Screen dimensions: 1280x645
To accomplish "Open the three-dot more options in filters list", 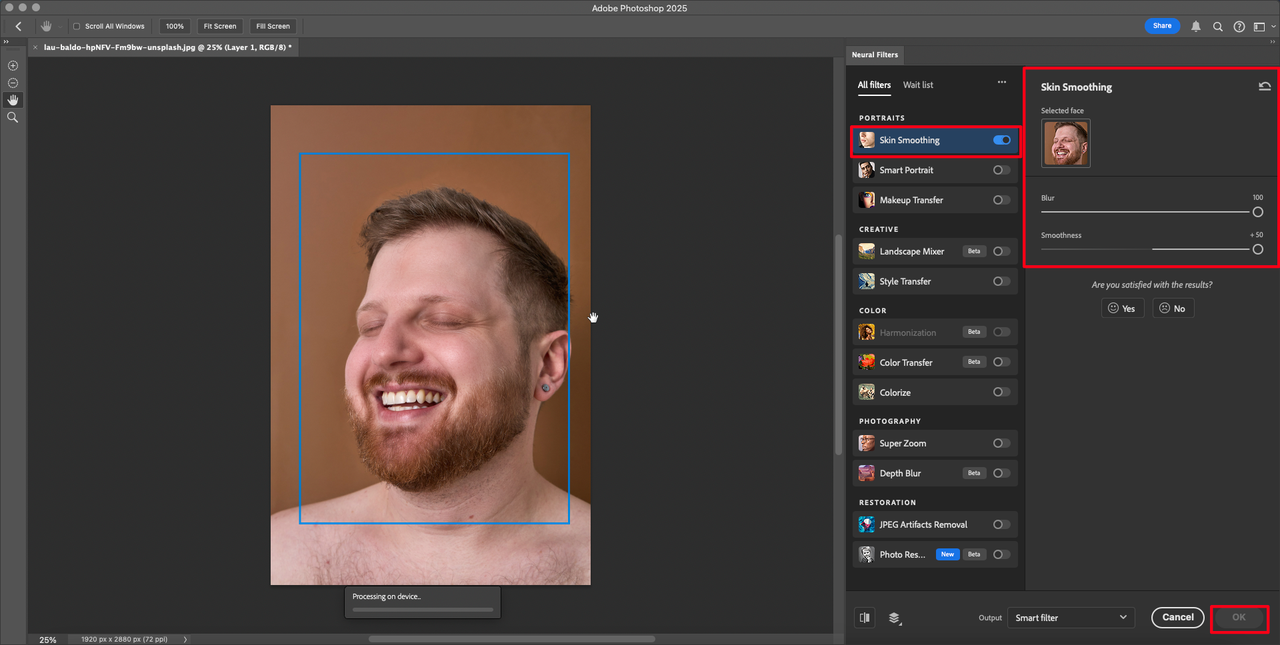I will [1001, 83].
